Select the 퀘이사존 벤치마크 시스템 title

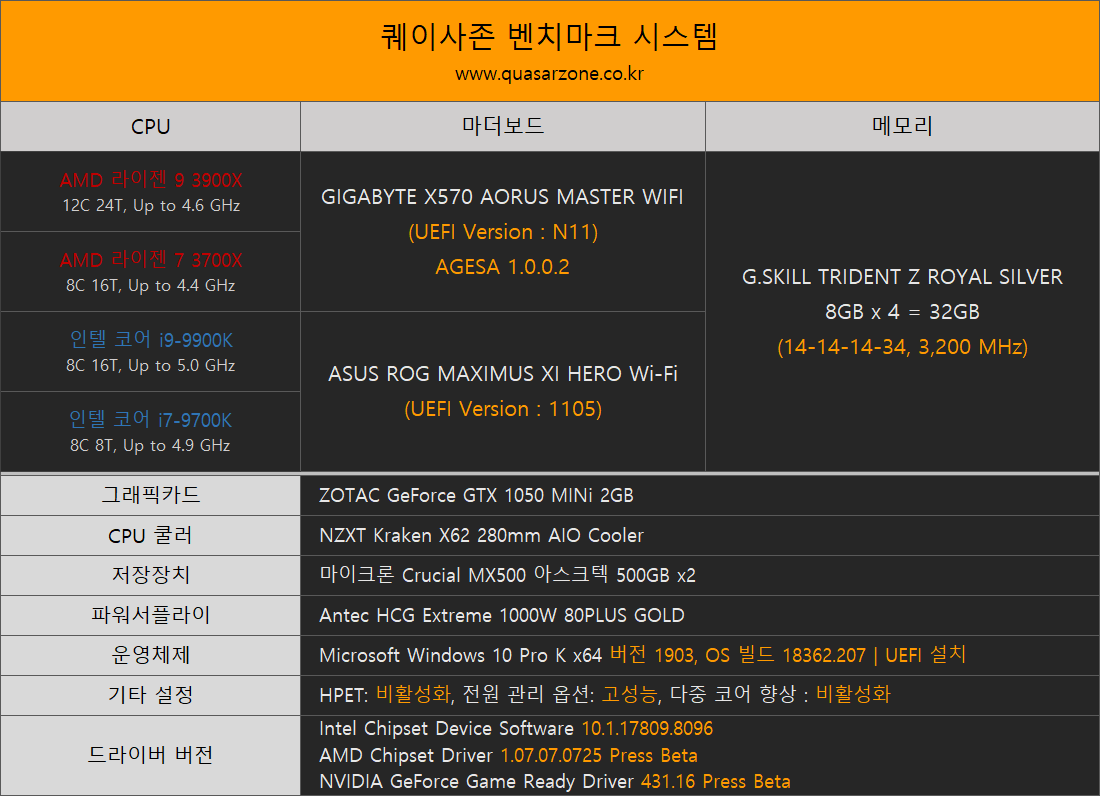point(549,36)
